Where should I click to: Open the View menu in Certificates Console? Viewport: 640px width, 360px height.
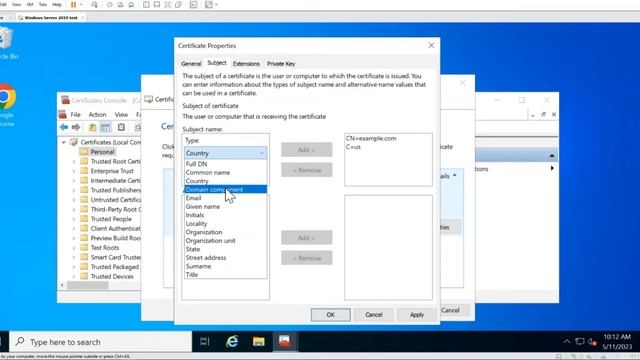[121, 115]
